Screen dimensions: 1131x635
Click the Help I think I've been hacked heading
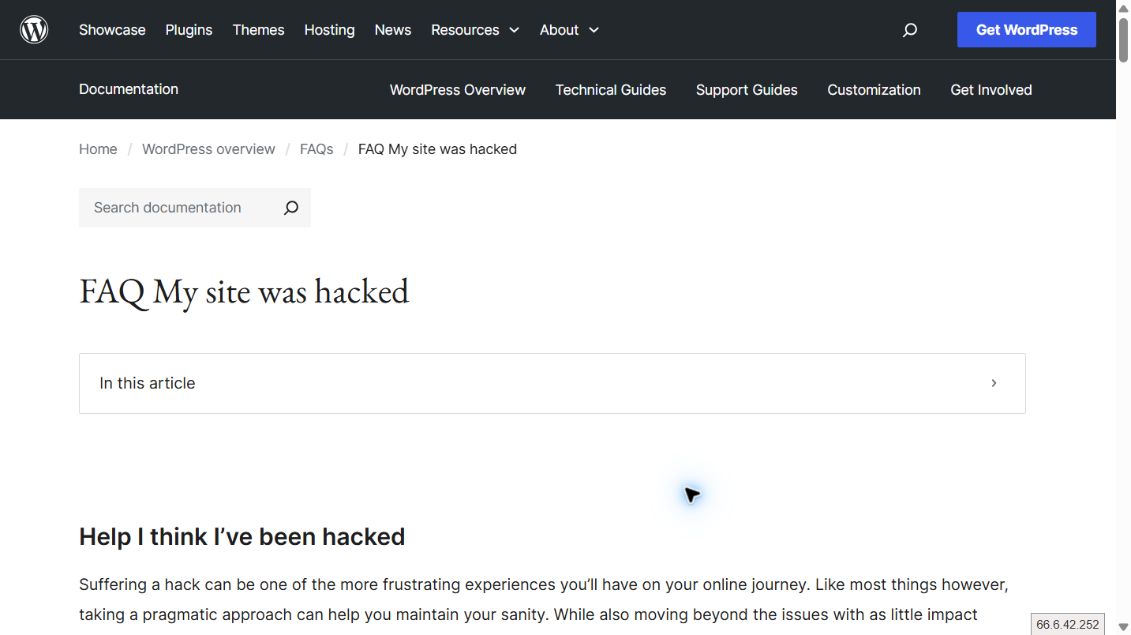tap(242, 536)
